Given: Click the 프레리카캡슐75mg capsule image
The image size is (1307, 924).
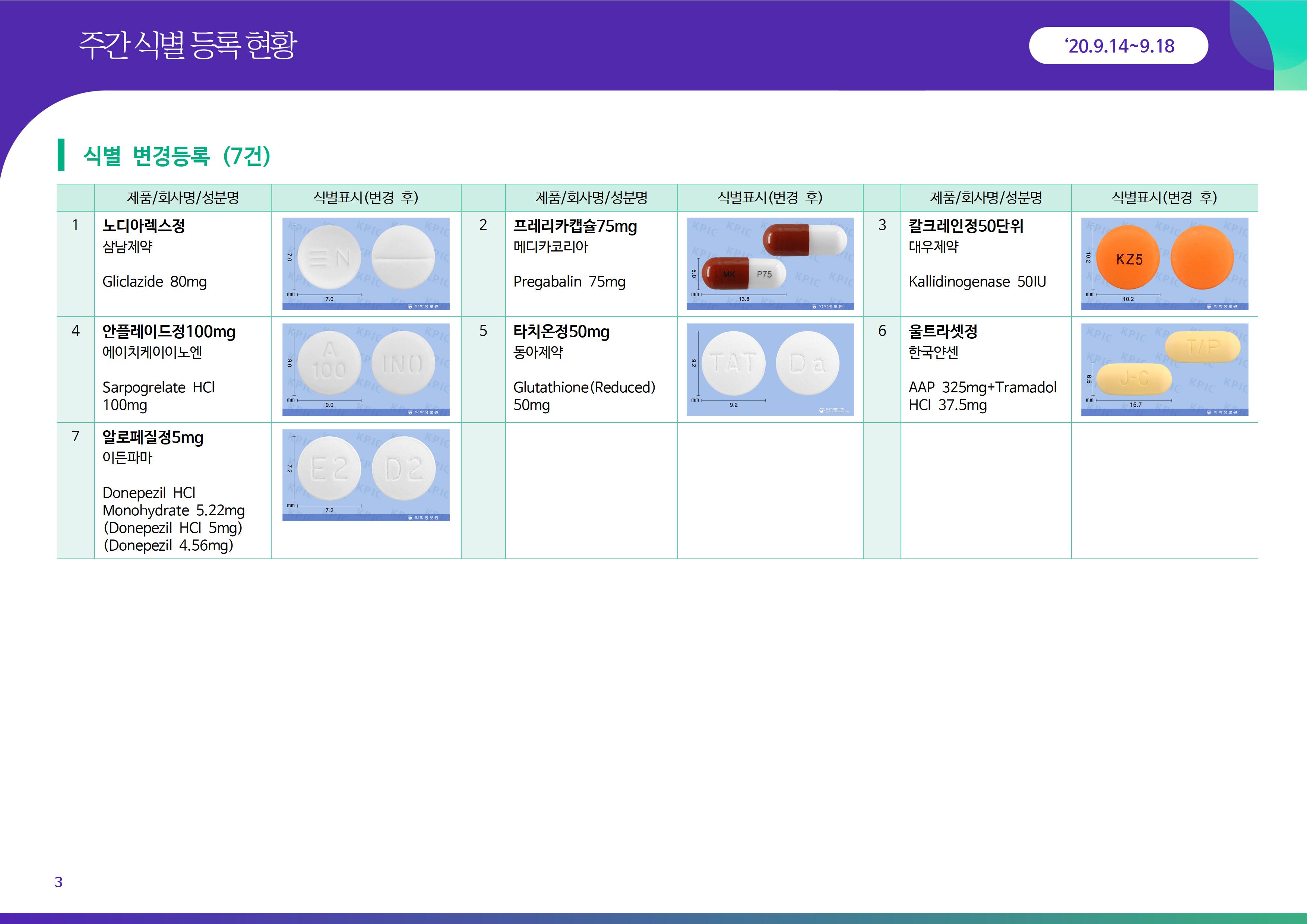Looking at the screenshot, I should tap(770, 263).
